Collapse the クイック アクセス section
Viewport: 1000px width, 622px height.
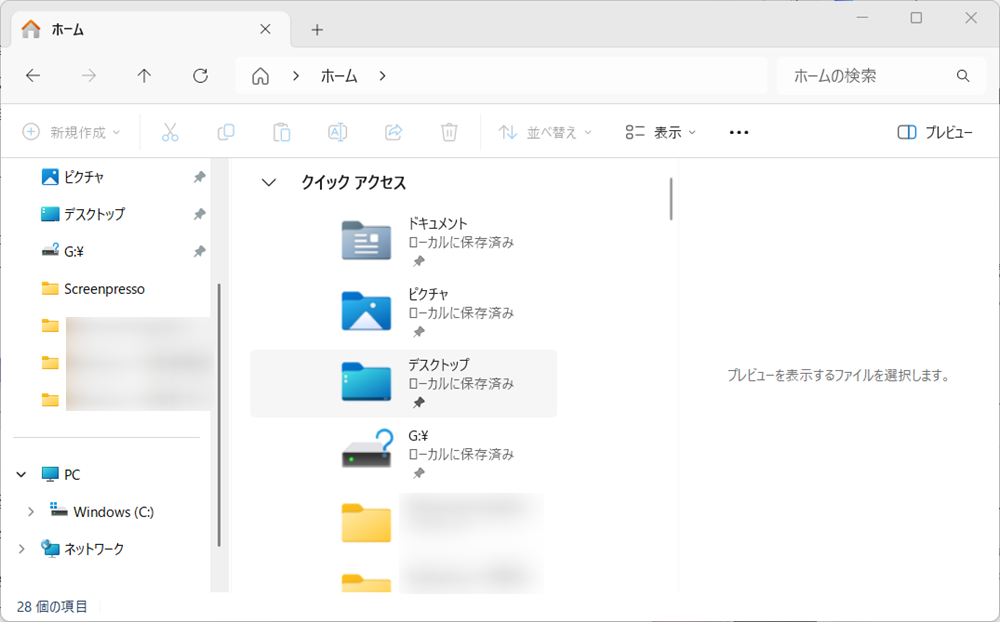tap(267, 182)
